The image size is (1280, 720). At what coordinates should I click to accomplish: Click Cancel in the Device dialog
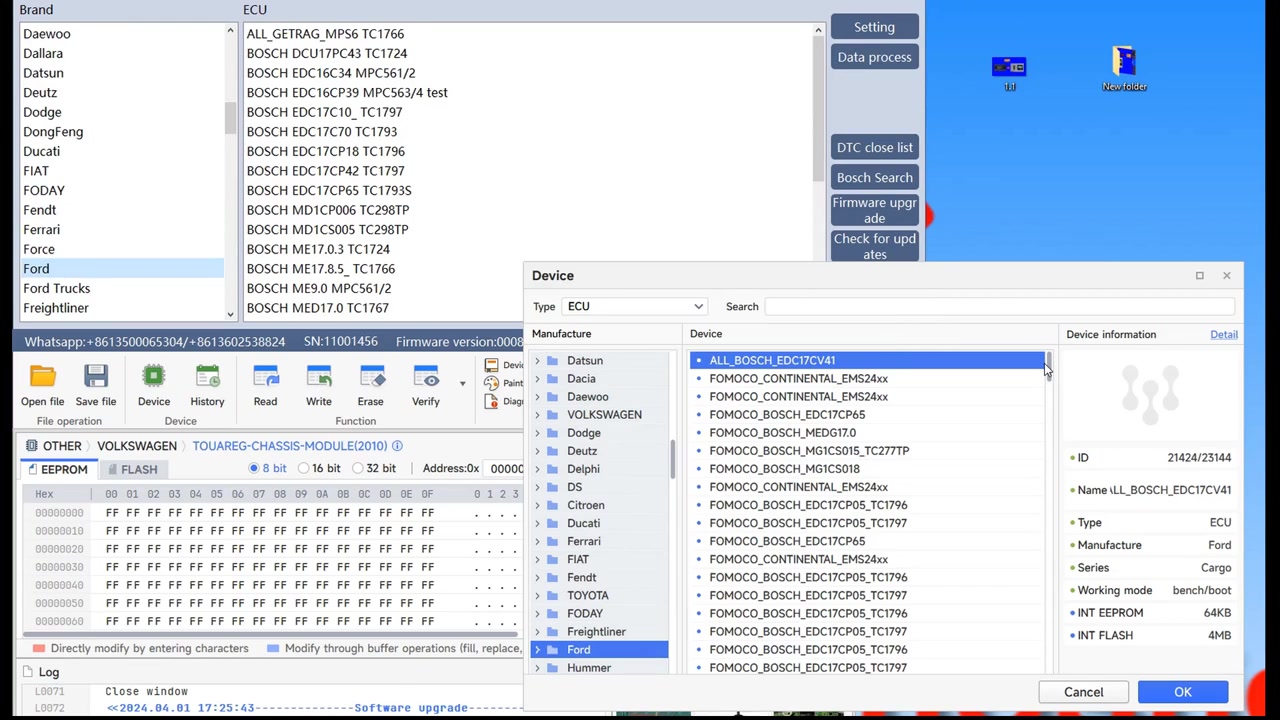pyautogui.click(x=1084, y=692)
